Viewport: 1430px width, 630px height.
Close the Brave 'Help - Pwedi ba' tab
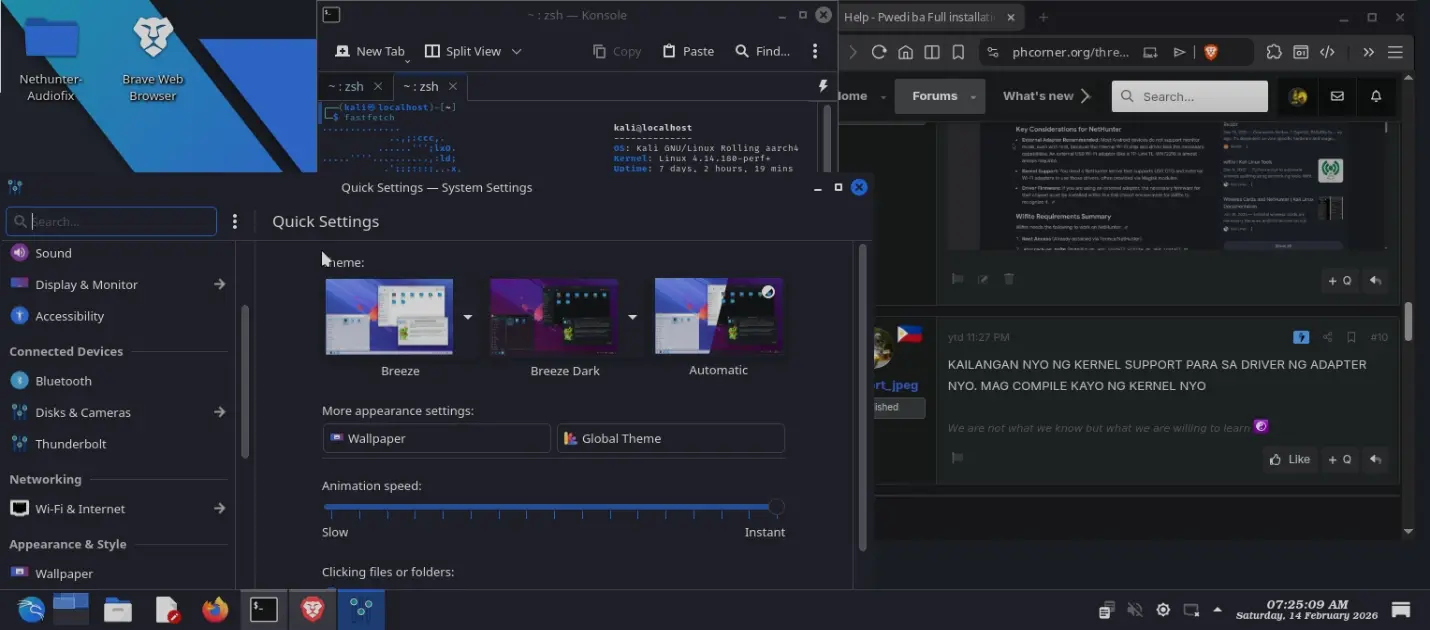(x=1011, y=17)
